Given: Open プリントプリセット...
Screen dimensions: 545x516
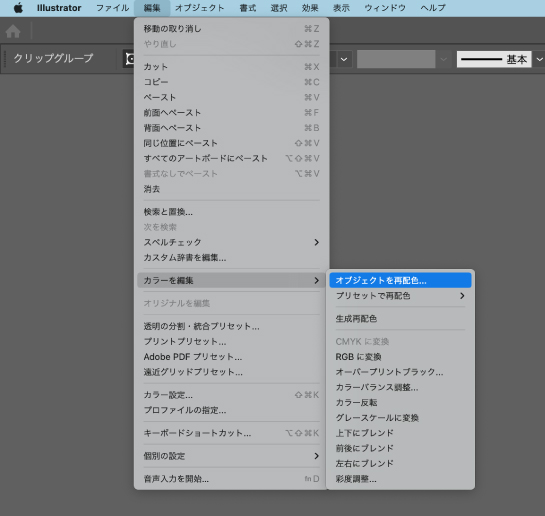Looking at the screenshot, I should point(231,342).
